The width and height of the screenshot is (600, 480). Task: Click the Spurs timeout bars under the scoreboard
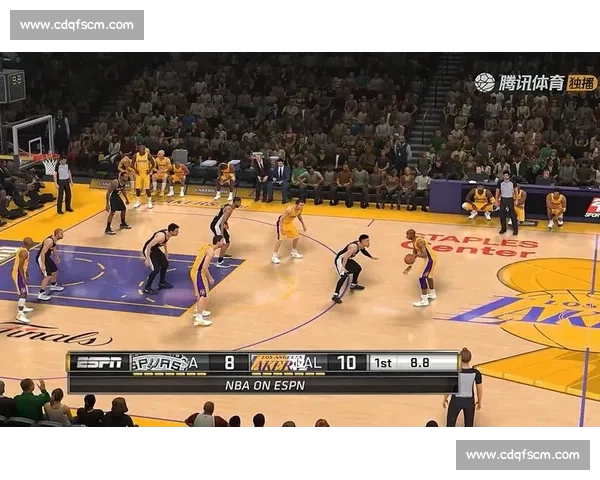(x=170, y=374)
